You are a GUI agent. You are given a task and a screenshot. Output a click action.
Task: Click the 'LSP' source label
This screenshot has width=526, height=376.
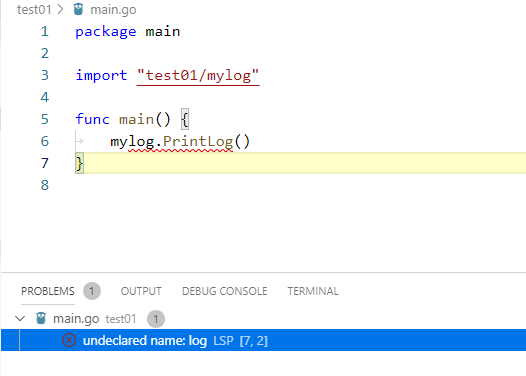pyautogui.click(x=223, y=340)
